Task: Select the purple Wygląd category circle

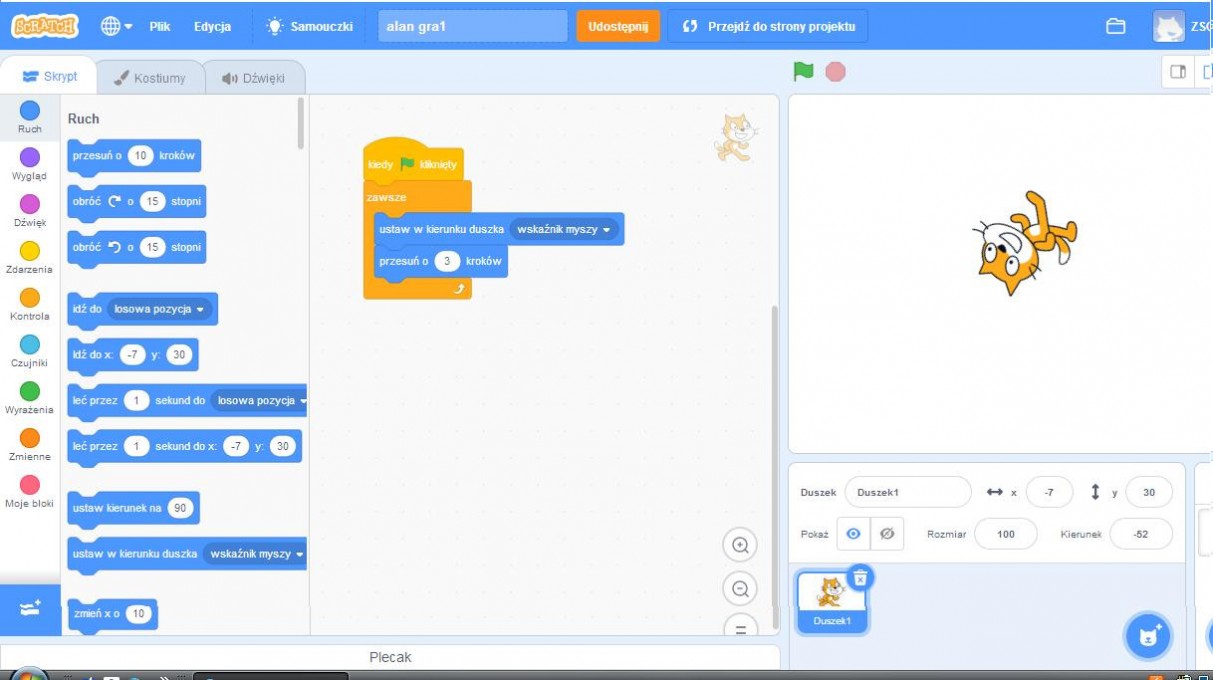Action: pyautogui.click(x=30, y=157)
